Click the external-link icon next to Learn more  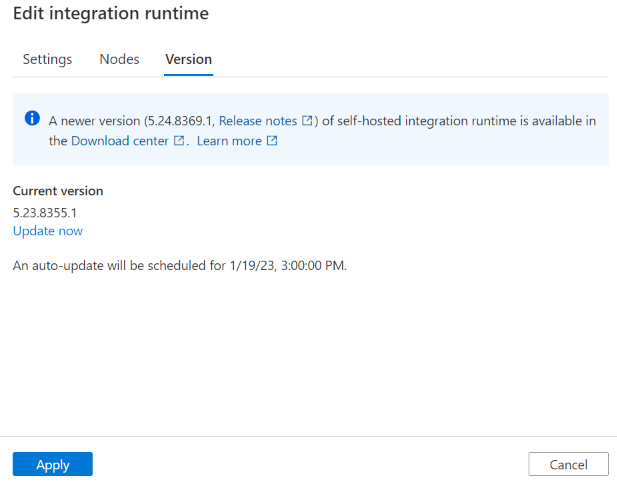(x=272, y=141)
